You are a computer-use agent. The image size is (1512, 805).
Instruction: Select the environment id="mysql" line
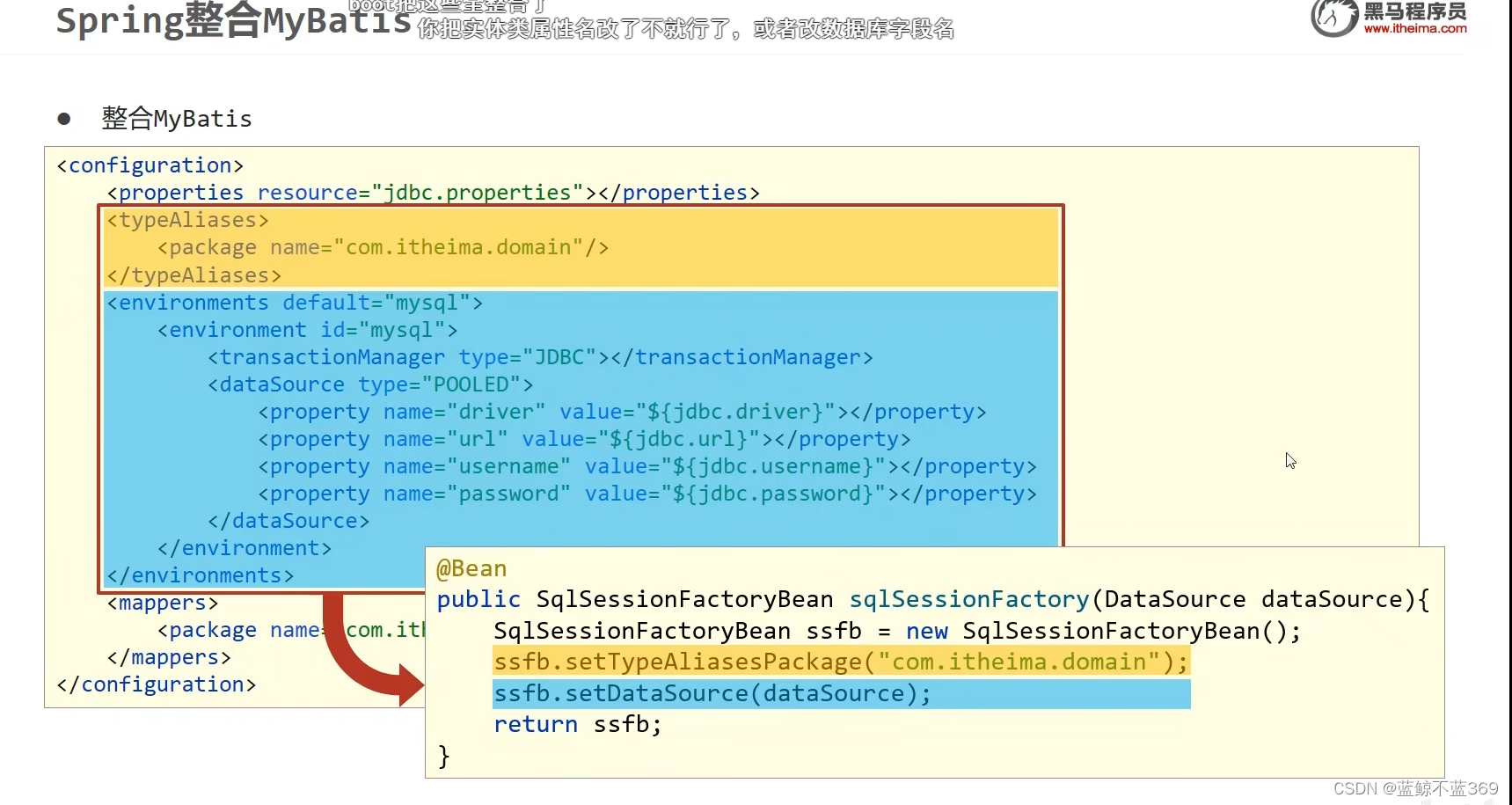click(308, 330)
